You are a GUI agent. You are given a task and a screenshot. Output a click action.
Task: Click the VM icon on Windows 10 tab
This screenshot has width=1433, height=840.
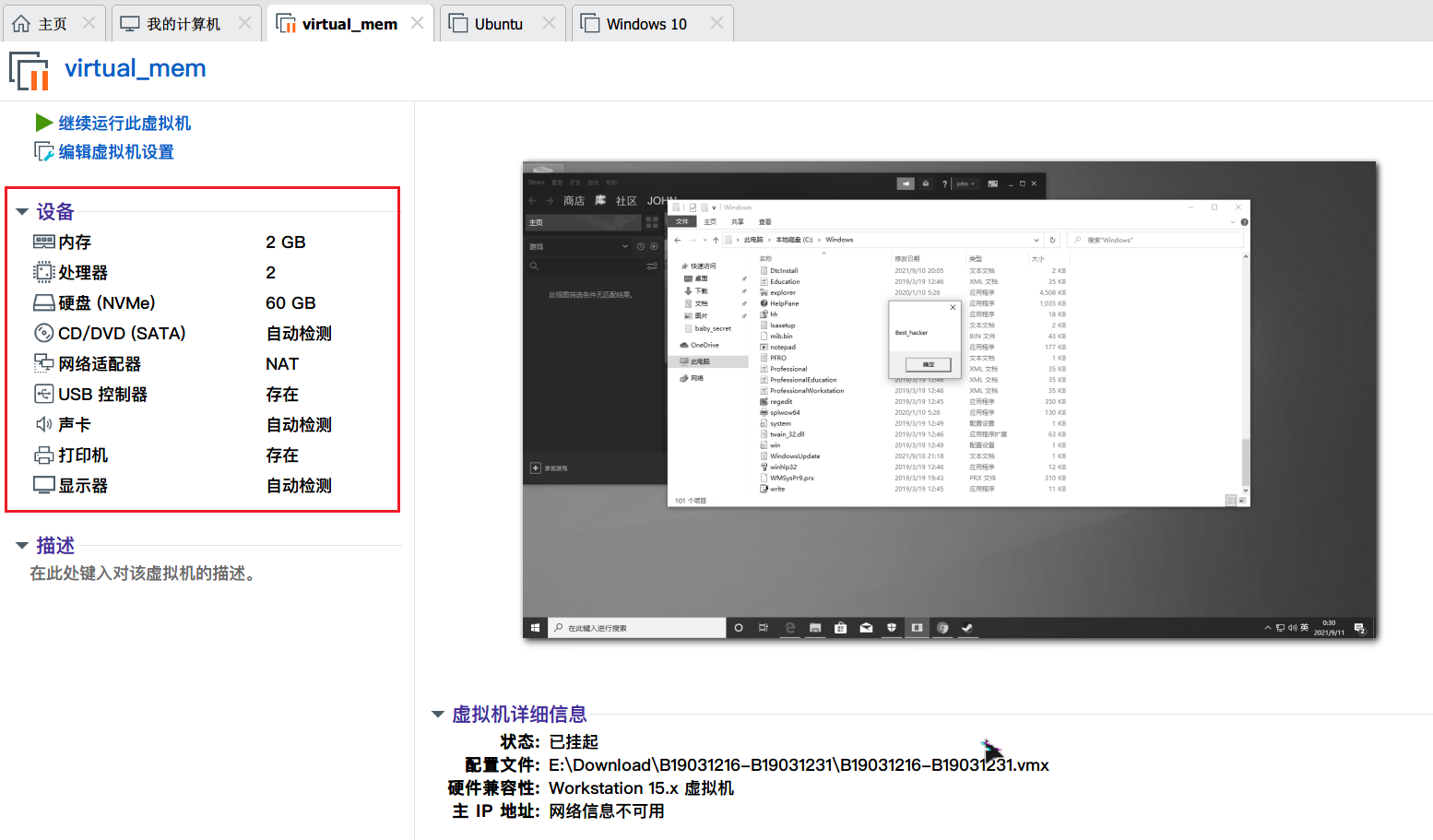point(590,23)
